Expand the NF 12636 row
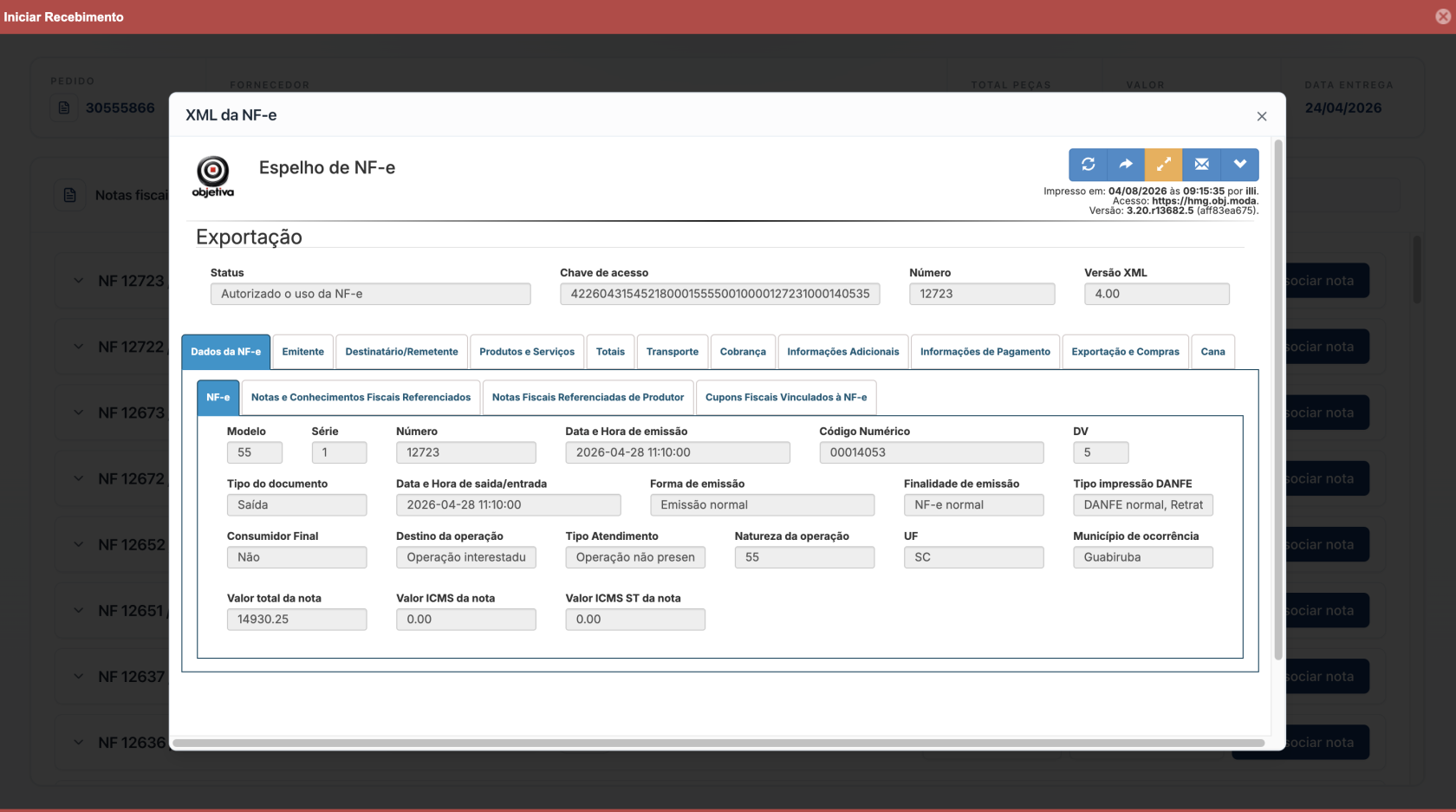The height and width of the screenshot is (812, 1456). 78,742
